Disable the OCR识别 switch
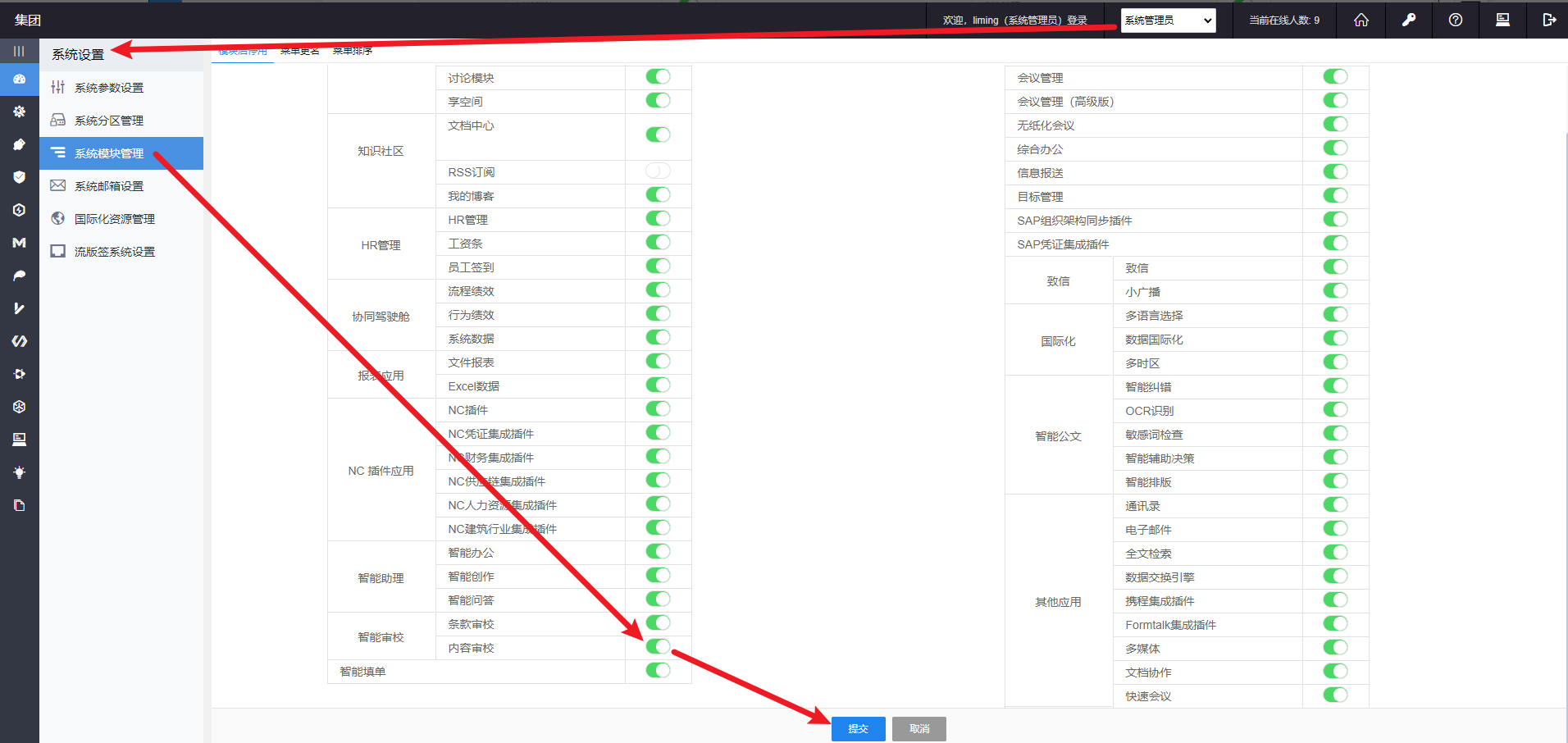This screenshot has height=743, width=1568. tap(1335, 410)
